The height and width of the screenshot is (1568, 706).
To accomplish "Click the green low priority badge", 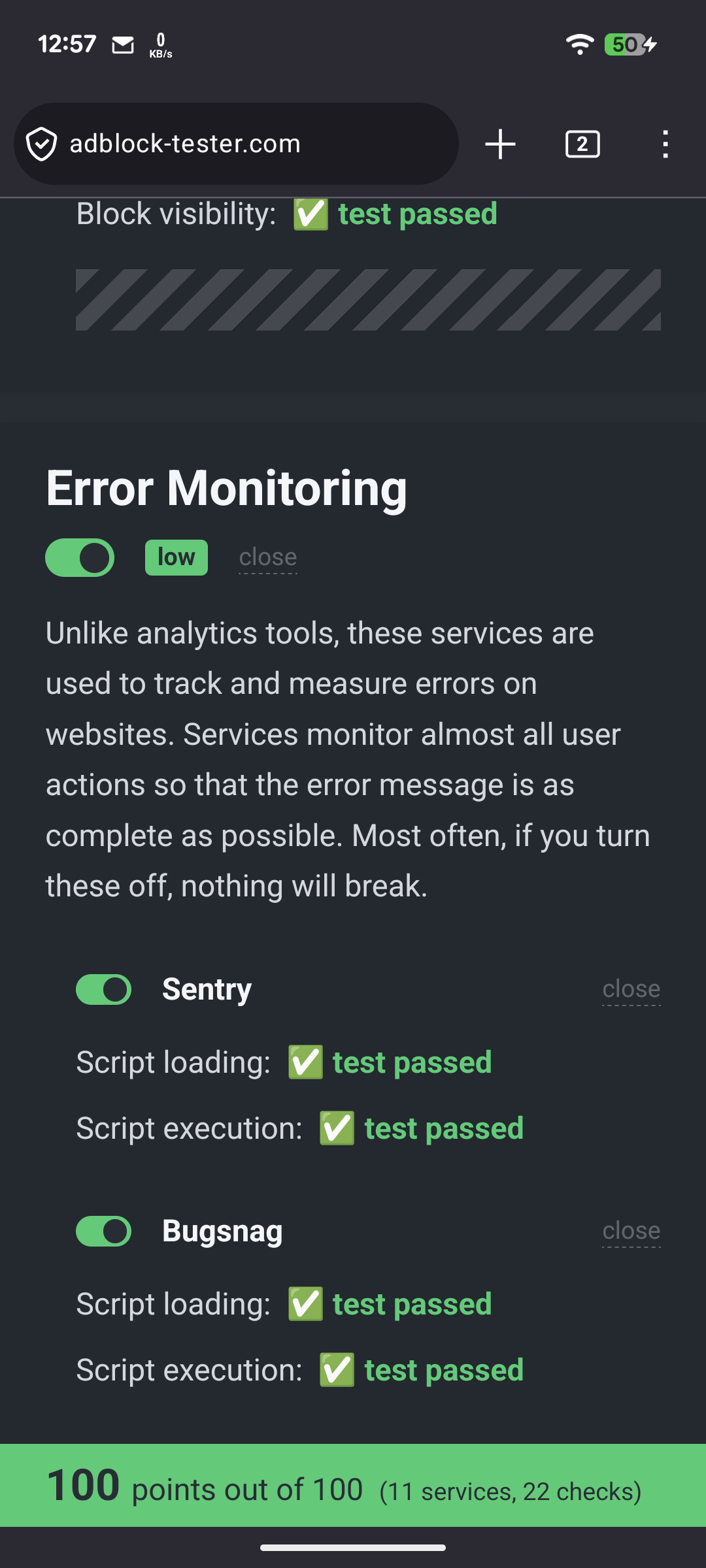I will (x=176, y=557).
